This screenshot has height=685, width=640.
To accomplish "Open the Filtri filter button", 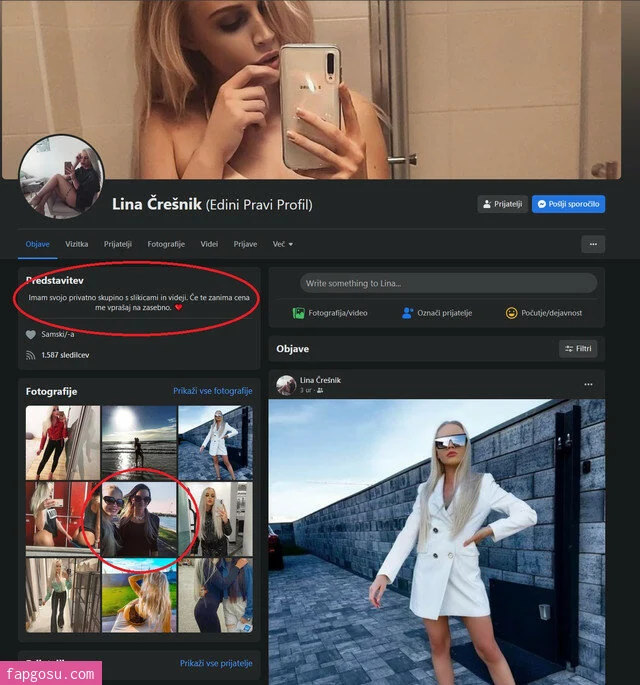I will tap(578, 349).
